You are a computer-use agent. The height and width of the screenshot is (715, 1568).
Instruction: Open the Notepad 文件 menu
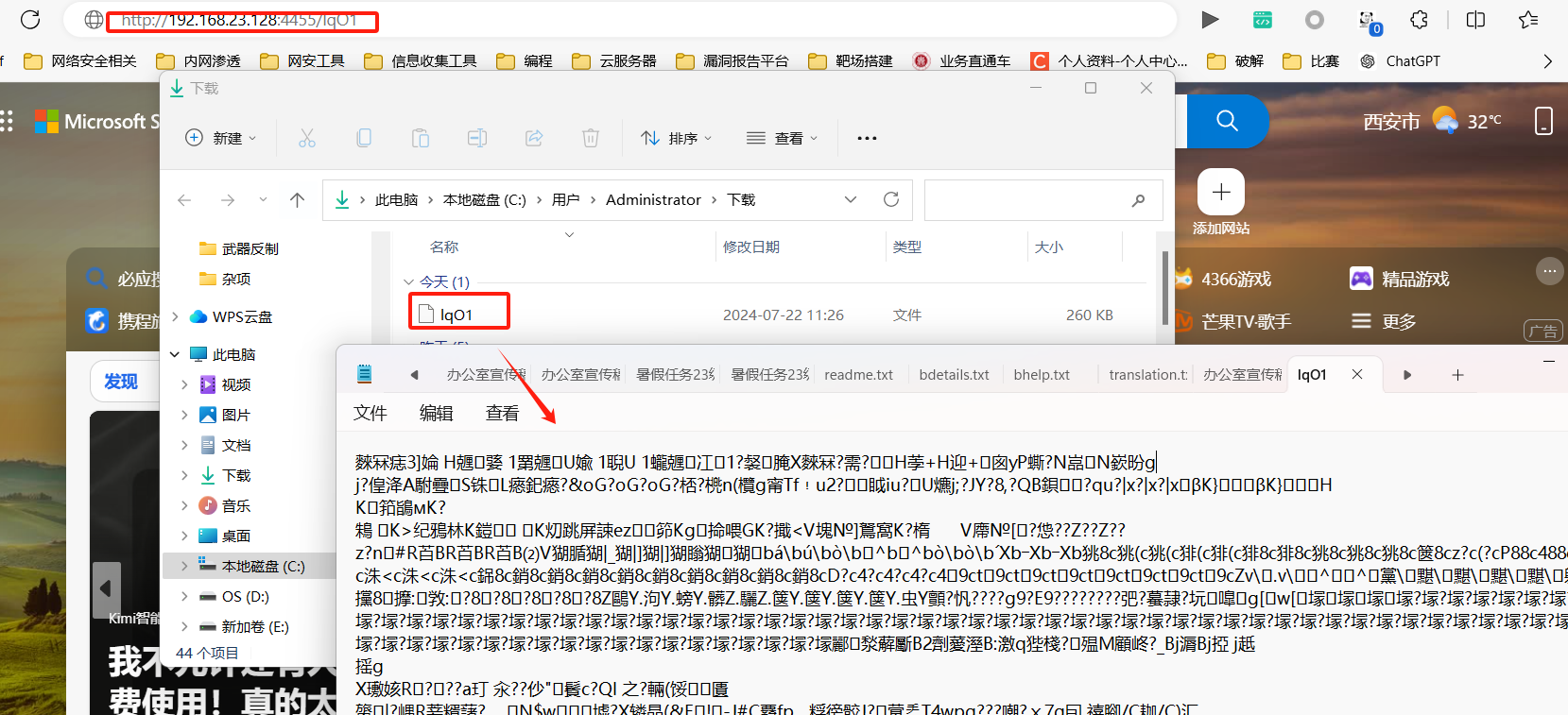coord(370,413)
